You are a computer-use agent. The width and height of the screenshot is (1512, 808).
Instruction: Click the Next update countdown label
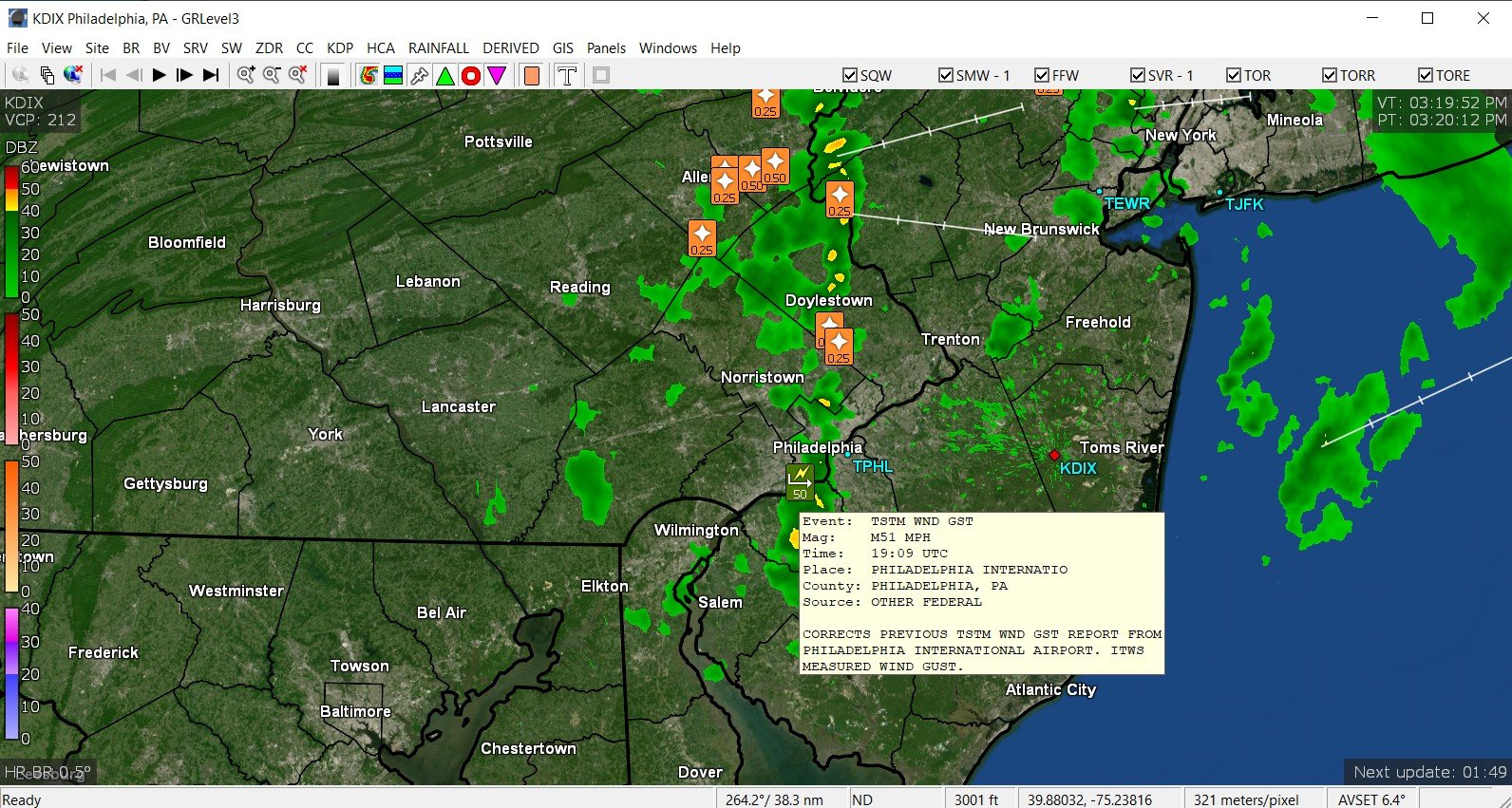(1429, 772)
